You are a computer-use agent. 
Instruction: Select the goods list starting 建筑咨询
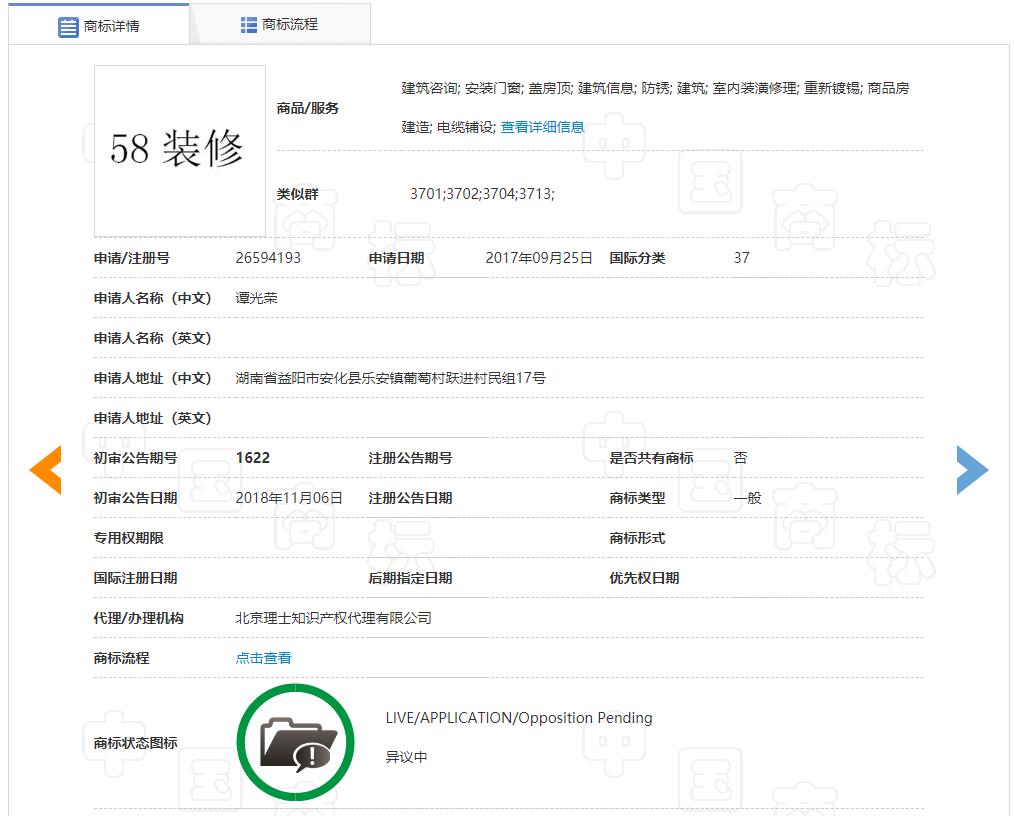point(655,107)
